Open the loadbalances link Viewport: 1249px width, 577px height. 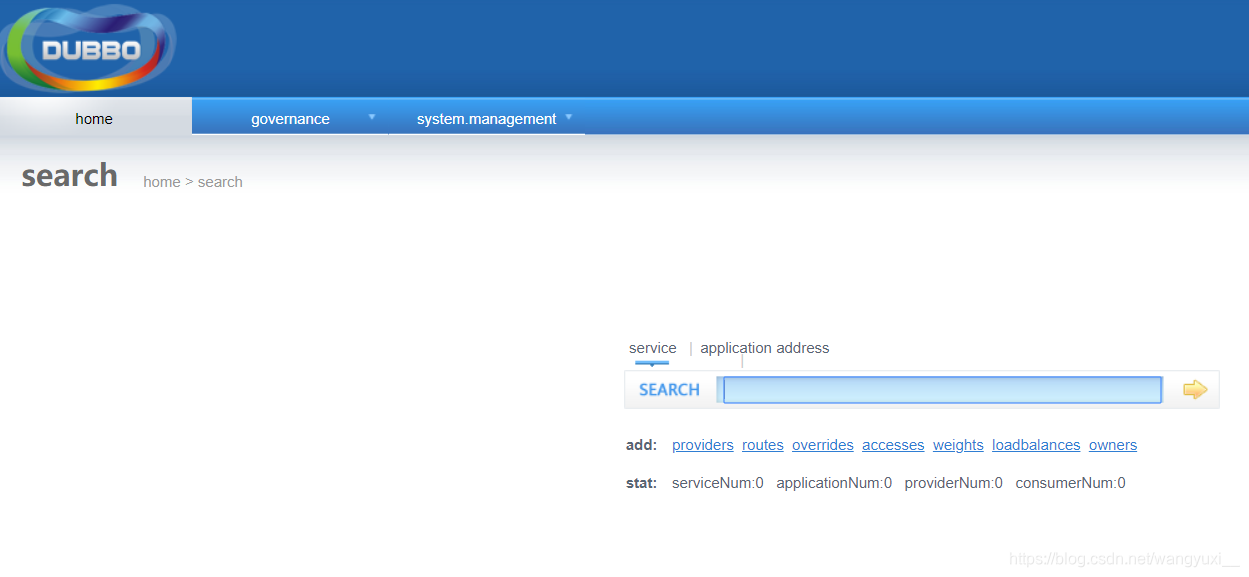1036,445
